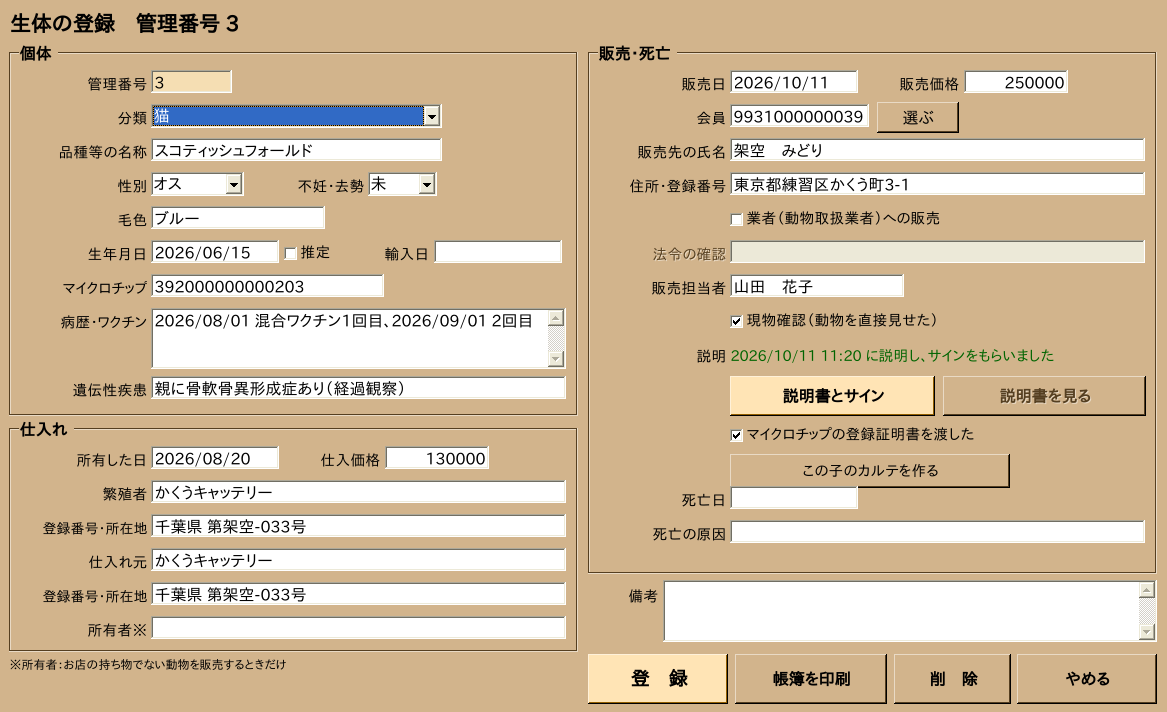Viewport: 1167px width, 712px height.
Task: Click the empty 死亡の原因 field
Action: tap(938, 532)
